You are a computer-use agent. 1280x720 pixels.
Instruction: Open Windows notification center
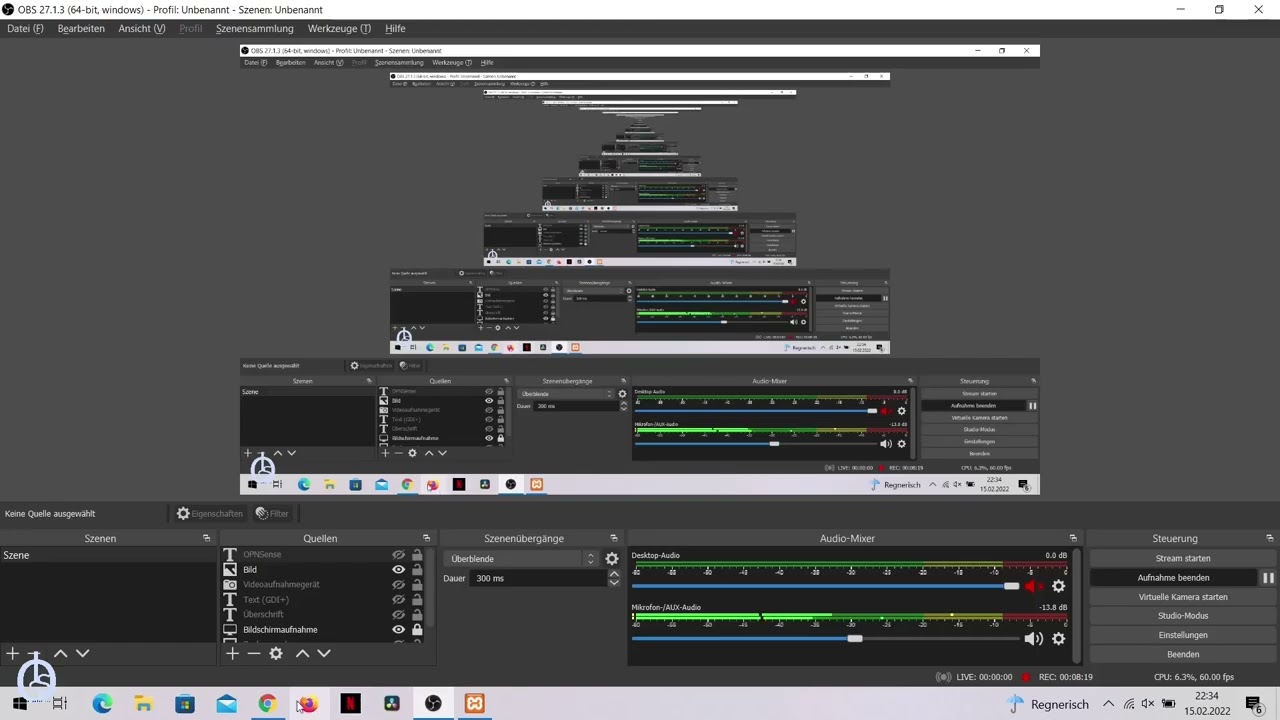point(1254,704)
